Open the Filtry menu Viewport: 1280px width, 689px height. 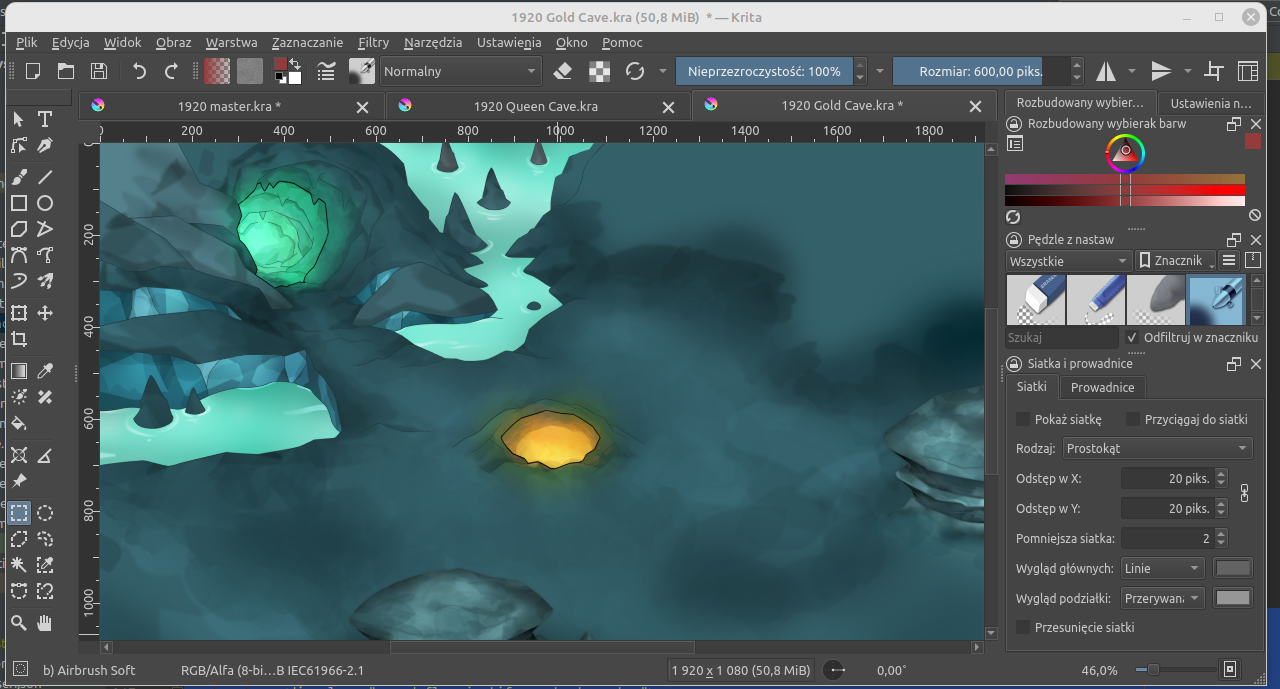(373, 43)
